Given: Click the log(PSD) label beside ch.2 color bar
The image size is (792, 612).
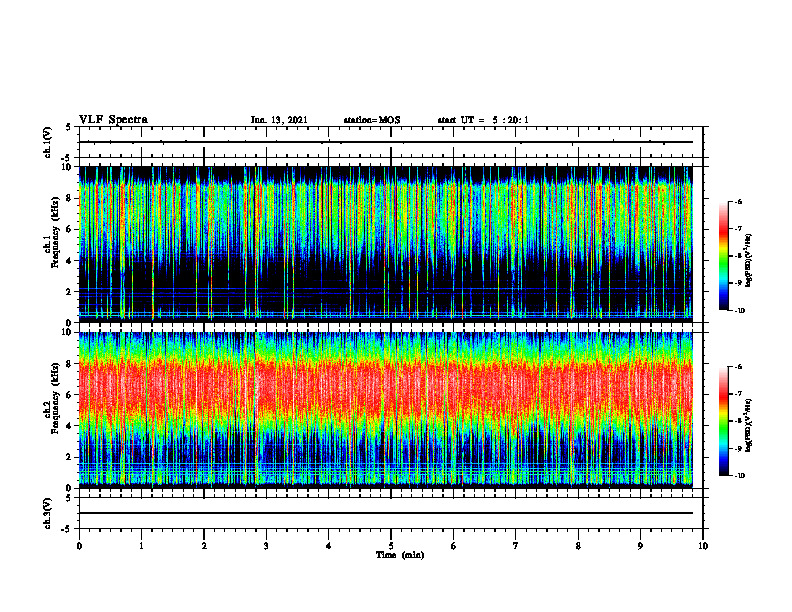Looking at the screenshot, I should [749, 426].
